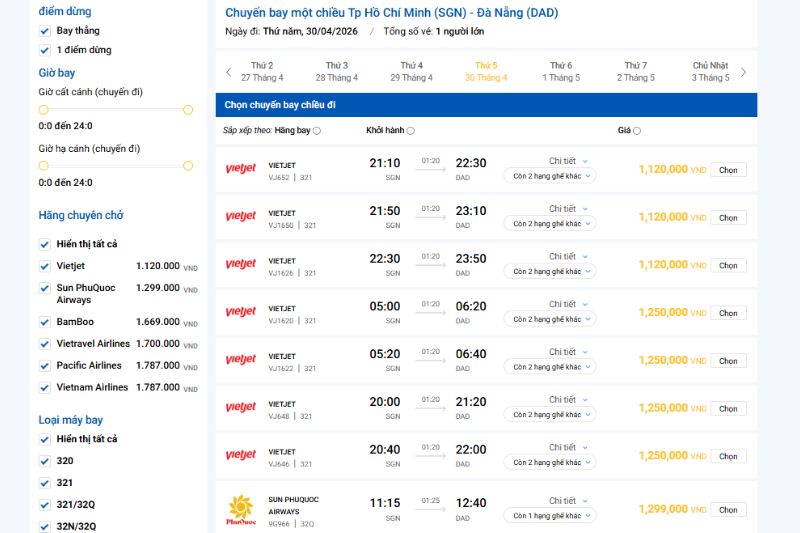This screenshot has width=800, height=533.
Task: Click Vietjet logo of the 20:40 flight
Action: coord(241,455)
